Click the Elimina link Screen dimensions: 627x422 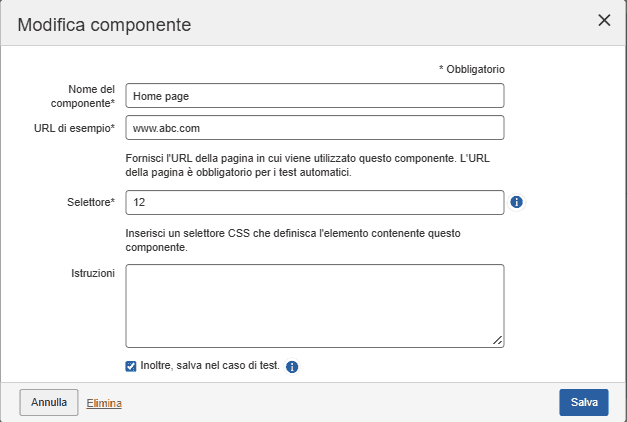(104, 403)
